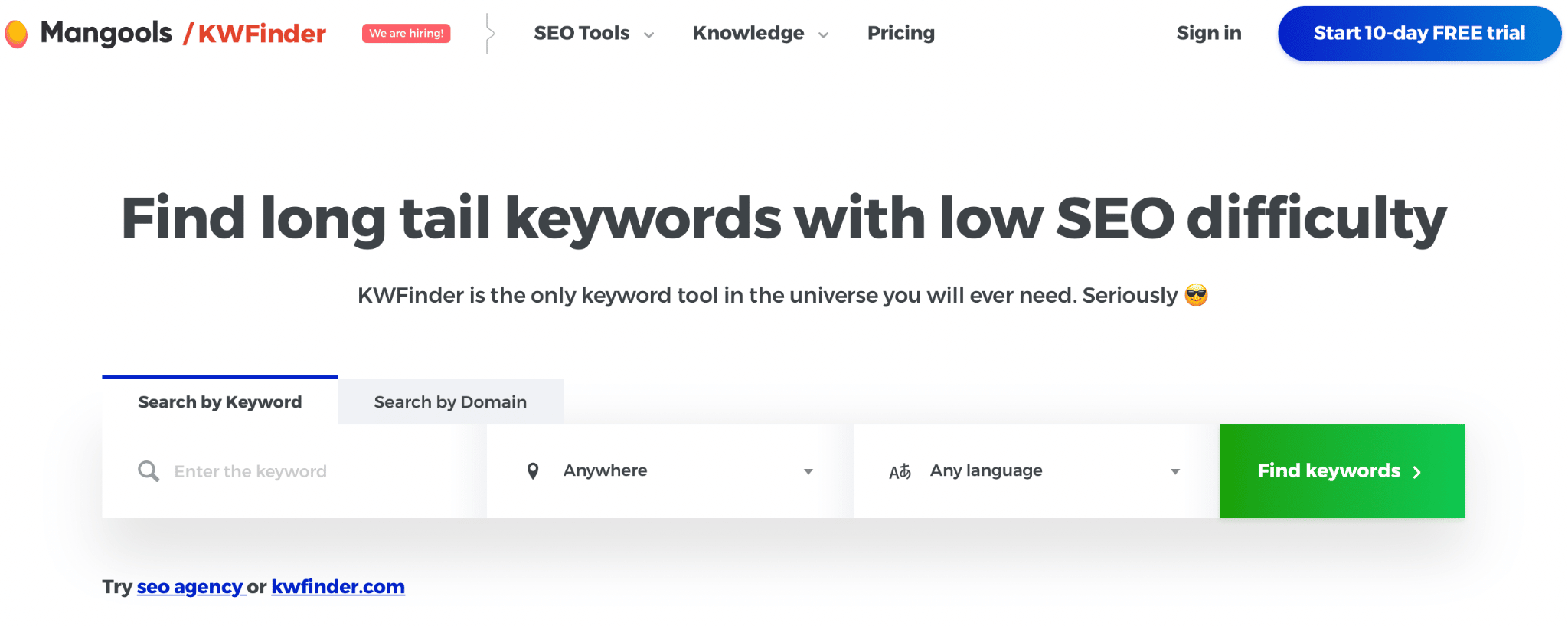Open the Pricing page

(901, 33)
